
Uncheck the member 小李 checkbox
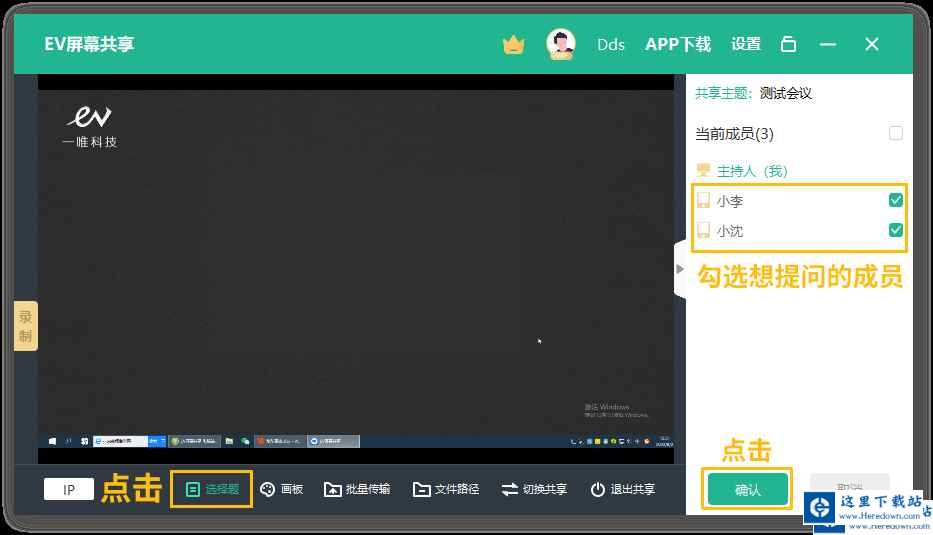point(896,200)
